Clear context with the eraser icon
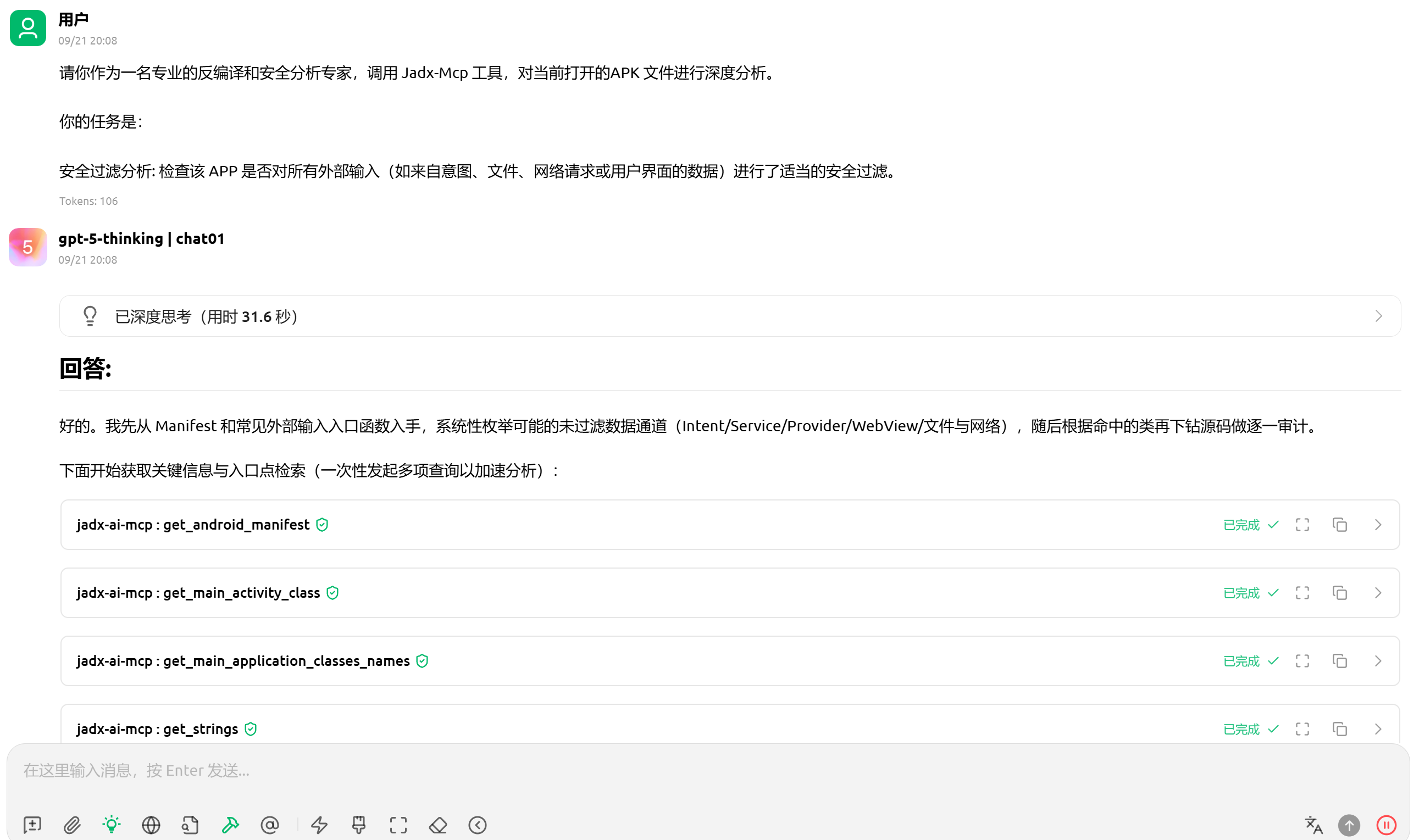1419x840 pixels. pyautogui.click(x=438, y=825)
